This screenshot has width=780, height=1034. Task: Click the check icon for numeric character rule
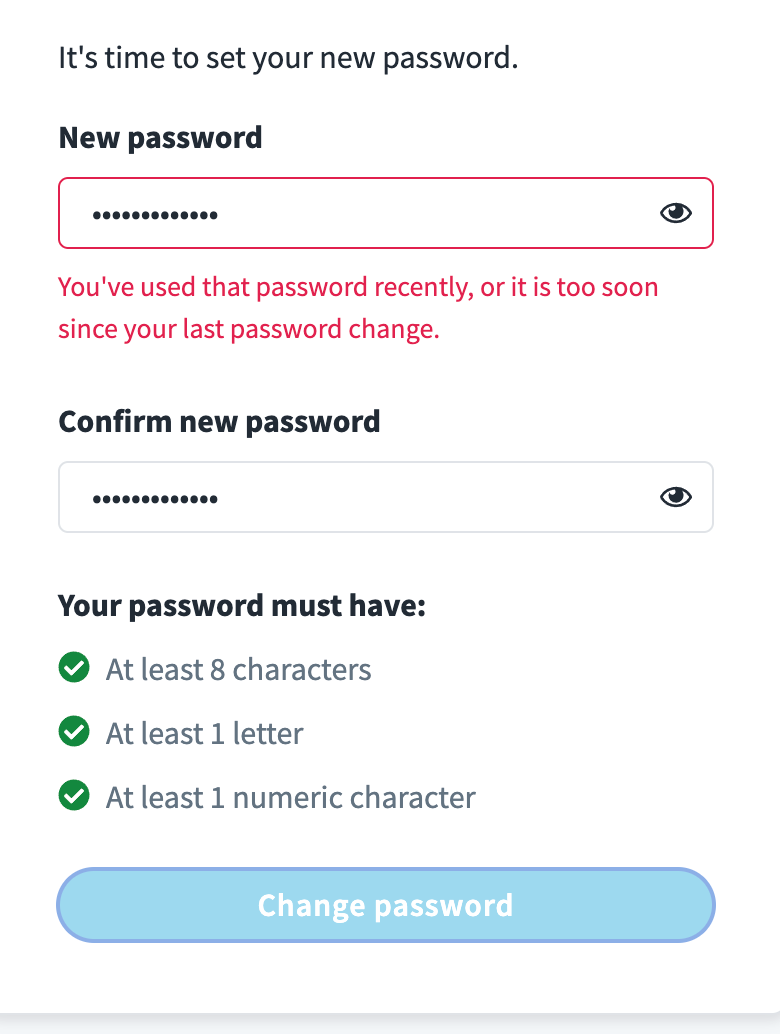click(73, 797)
